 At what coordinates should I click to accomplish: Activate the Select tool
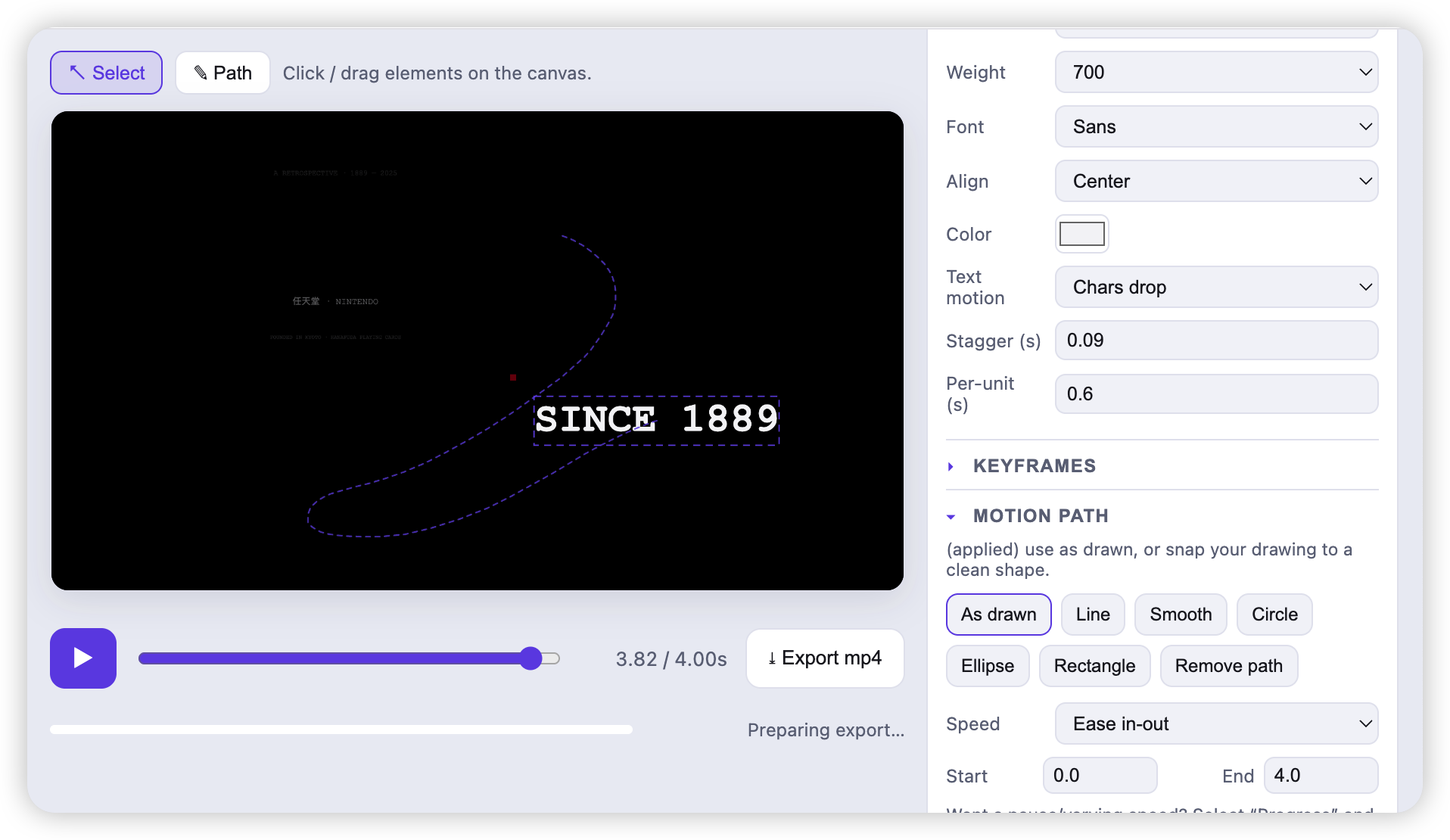pyautogui.click(x=106, y=73)
